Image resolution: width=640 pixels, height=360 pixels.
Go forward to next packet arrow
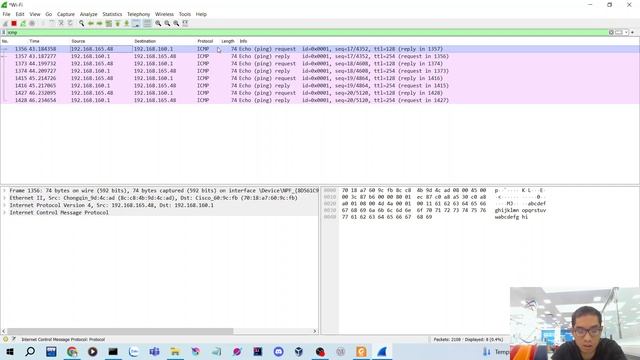(x=100, y=24)
